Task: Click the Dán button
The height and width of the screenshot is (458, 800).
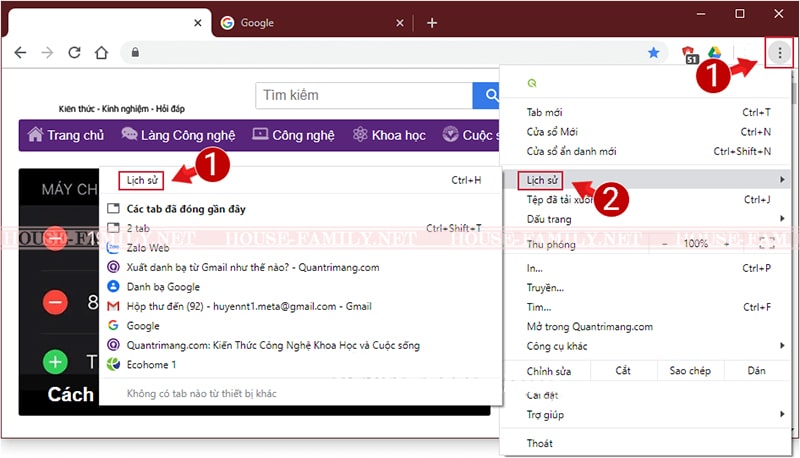Action: (x=757, y=371)
